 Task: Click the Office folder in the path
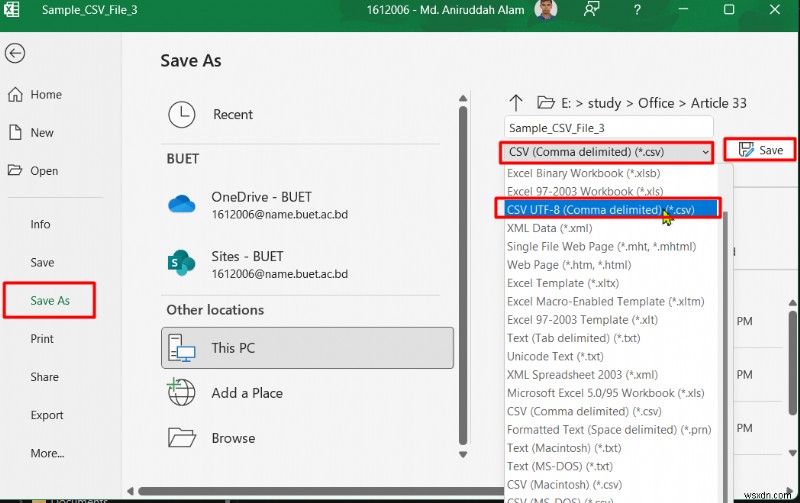[x=656, y=103]
